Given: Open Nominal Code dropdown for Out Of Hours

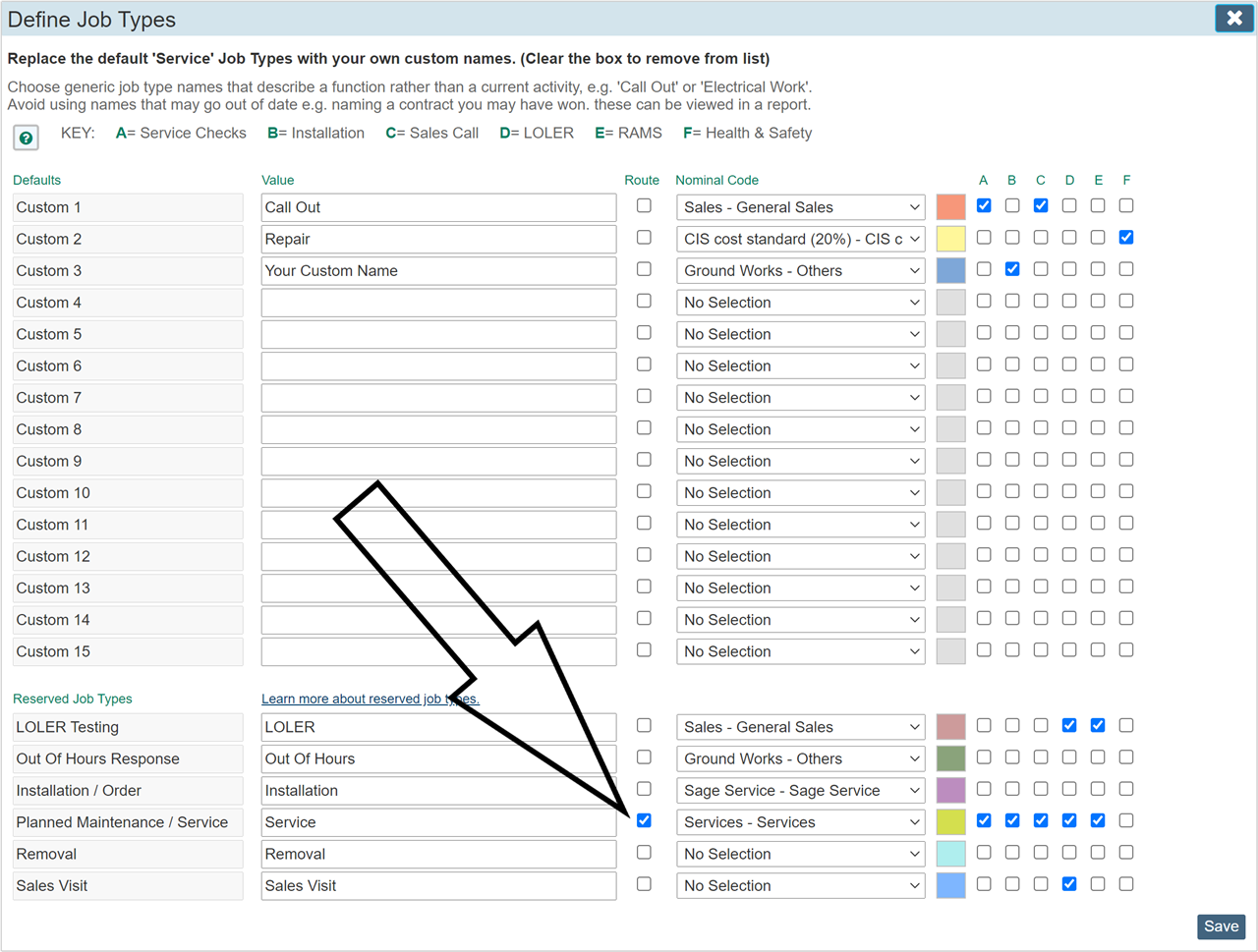Looking at the screenshot, I should point(800,758).
